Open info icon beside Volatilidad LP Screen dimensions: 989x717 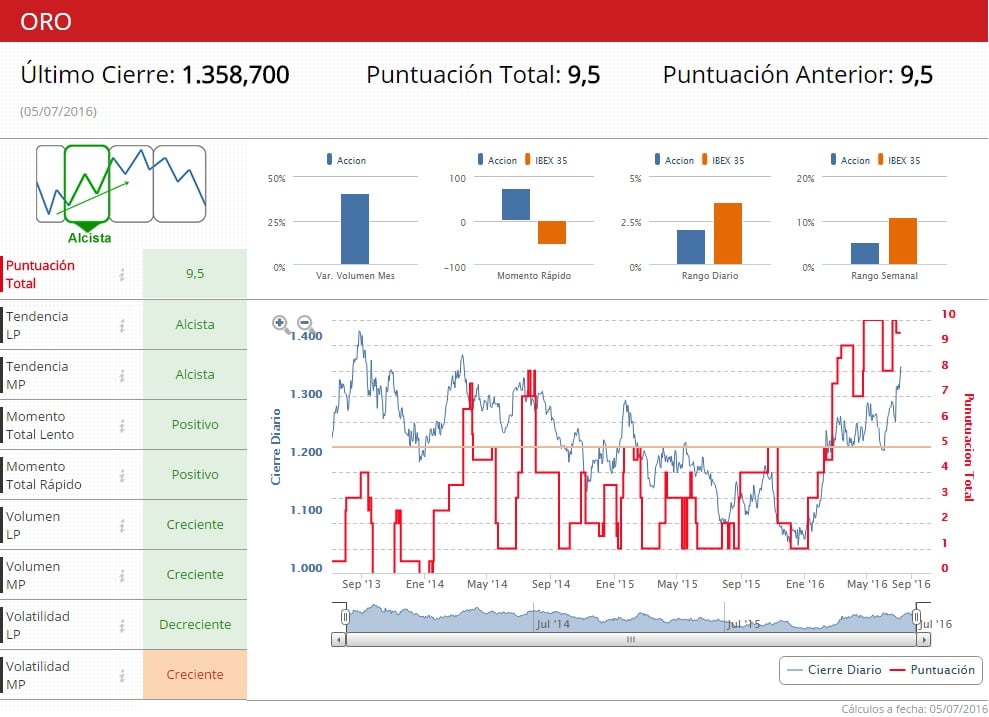(x=122, y=626)
